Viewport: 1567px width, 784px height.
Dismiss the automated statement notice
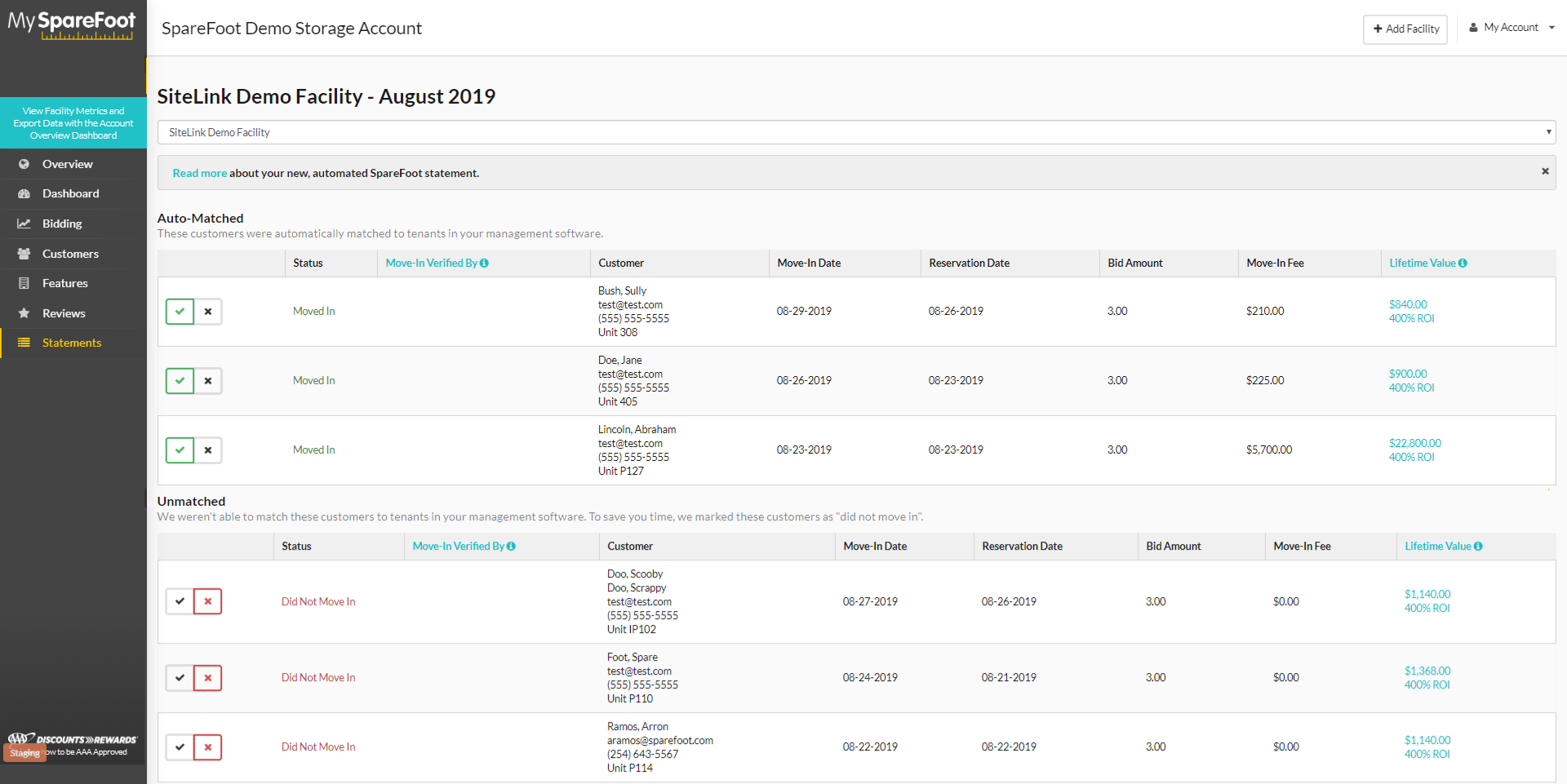(x=1544, y=171)
